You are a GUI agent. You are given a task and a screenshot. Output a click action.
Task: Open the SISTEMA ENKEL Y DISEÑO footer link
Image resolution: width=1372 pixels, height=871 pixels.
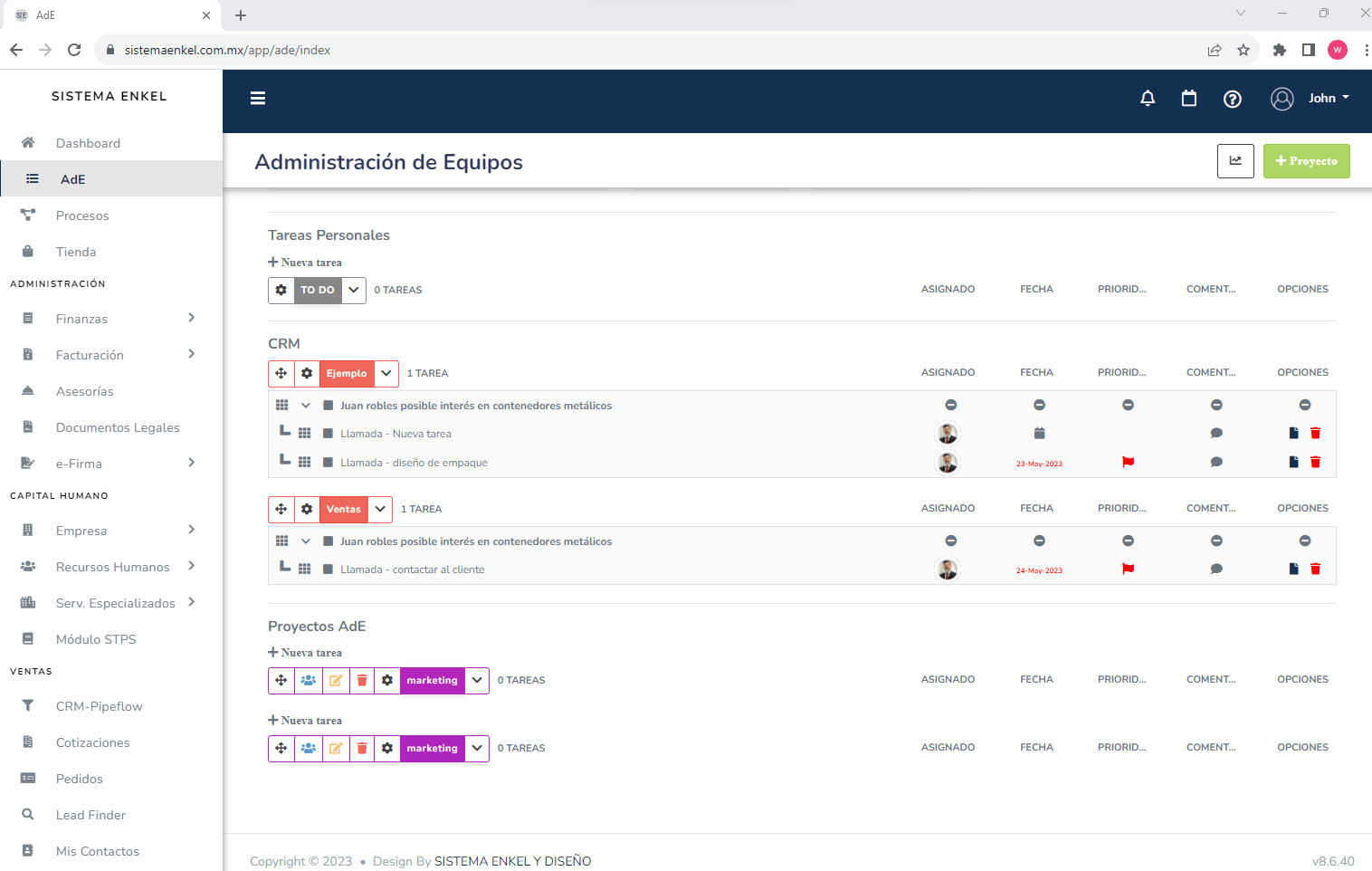point(512,860)
